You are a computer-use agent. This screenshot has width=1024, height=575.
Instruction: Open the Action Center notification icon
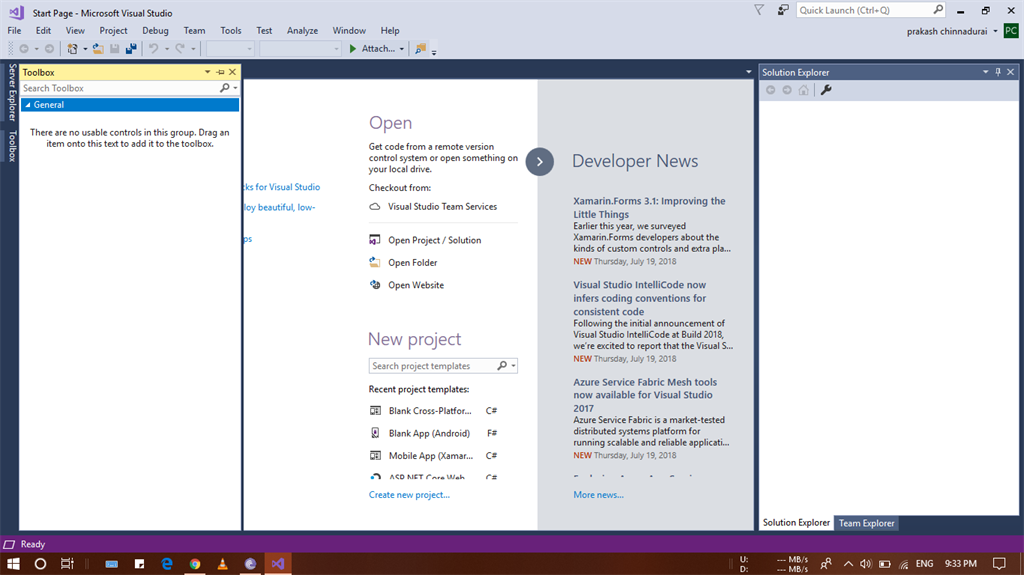point(999,563)
